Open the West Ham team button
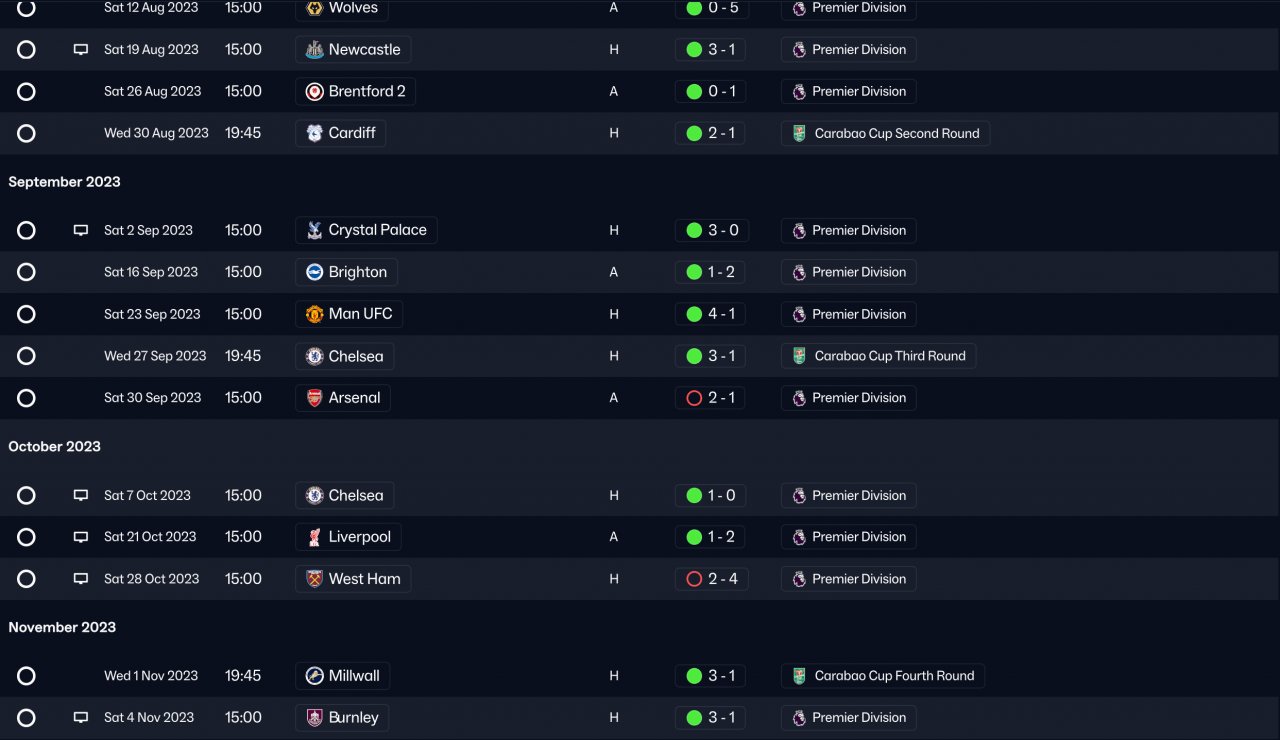 click(363, 579)
